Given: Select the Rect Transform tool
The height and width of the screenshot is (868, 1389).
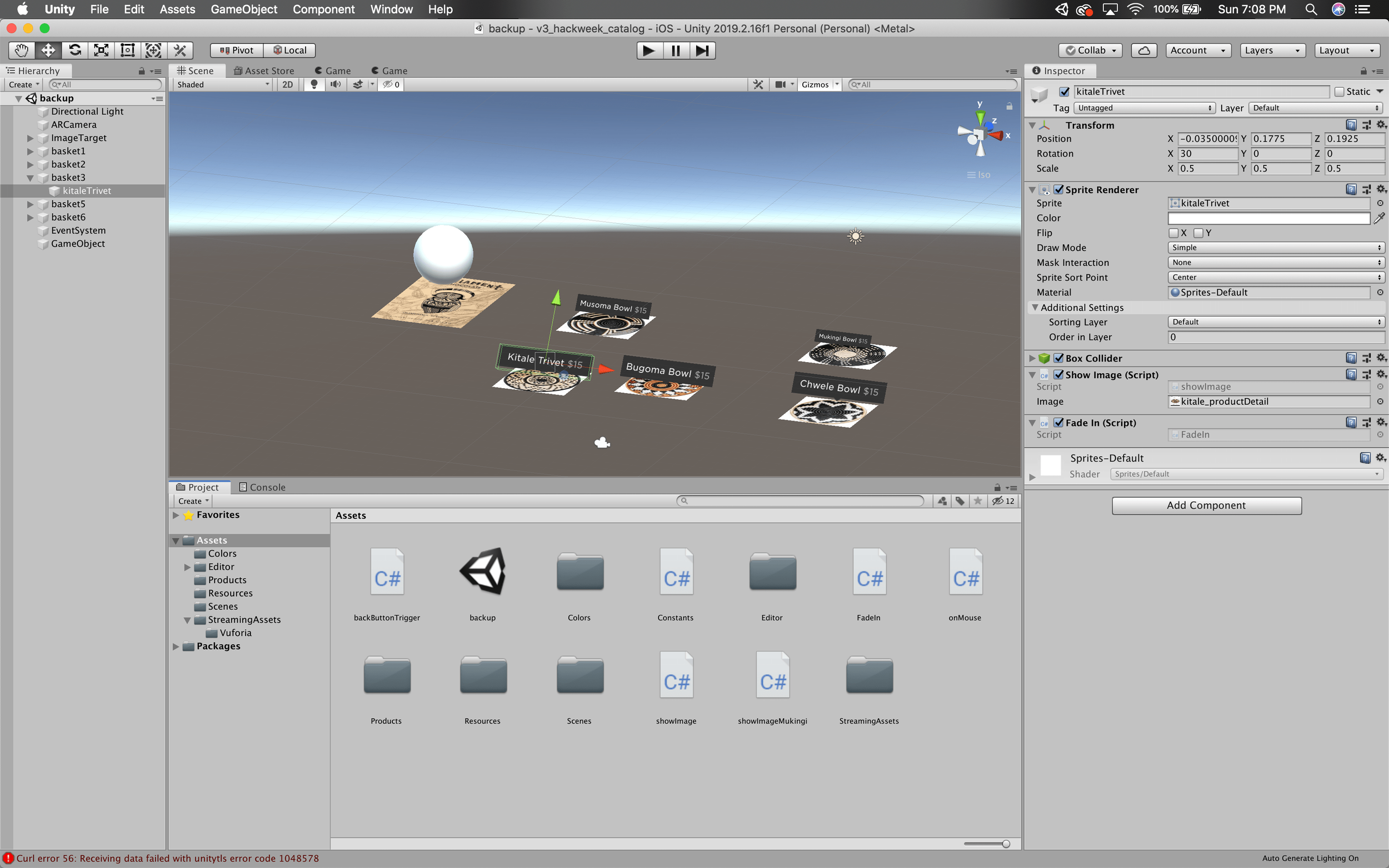Looking at the screenshot, I should pyautogui.click(x=127, y=51).
